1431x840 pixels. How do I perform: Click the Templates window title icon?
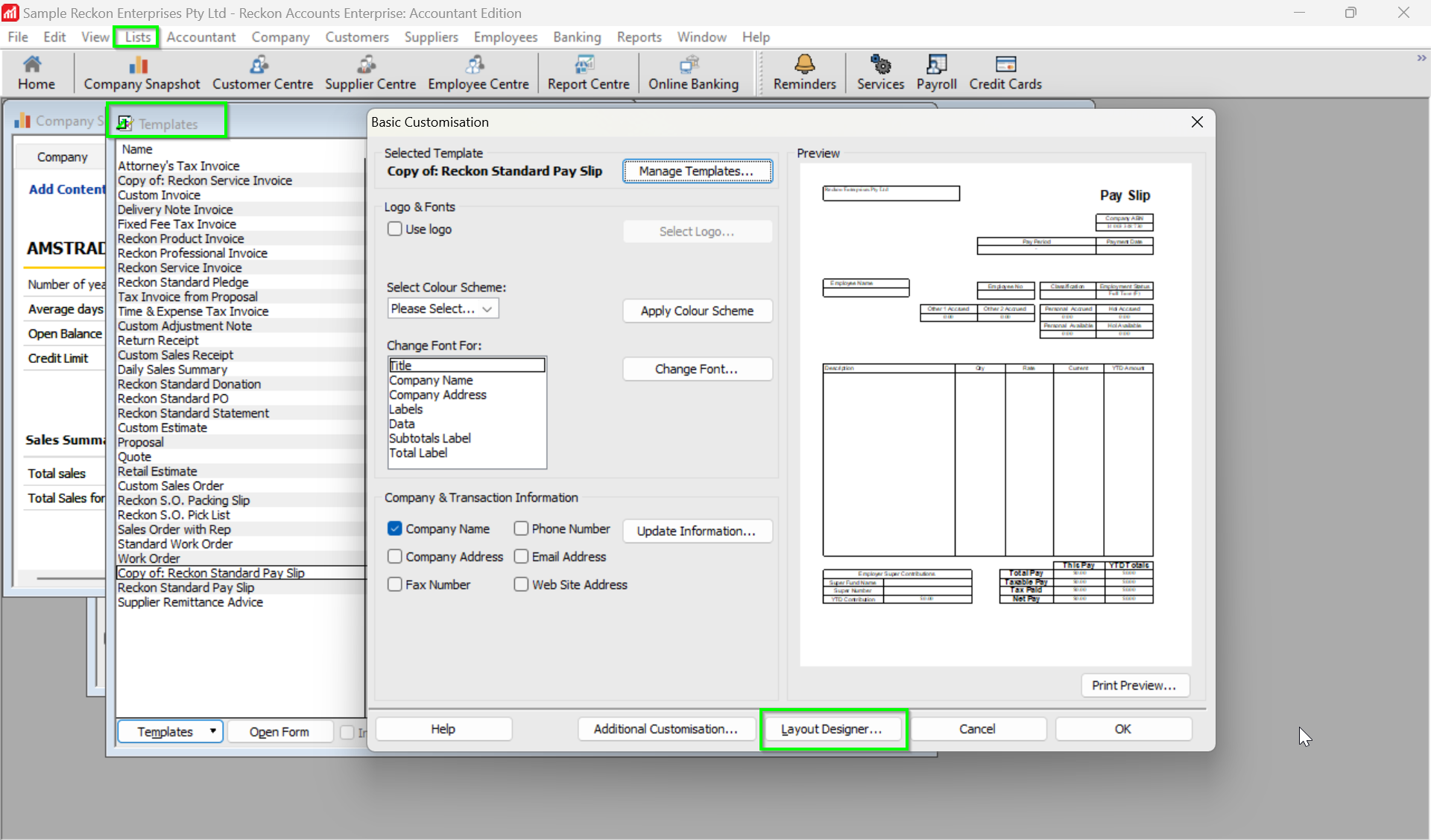click(124, 123)
